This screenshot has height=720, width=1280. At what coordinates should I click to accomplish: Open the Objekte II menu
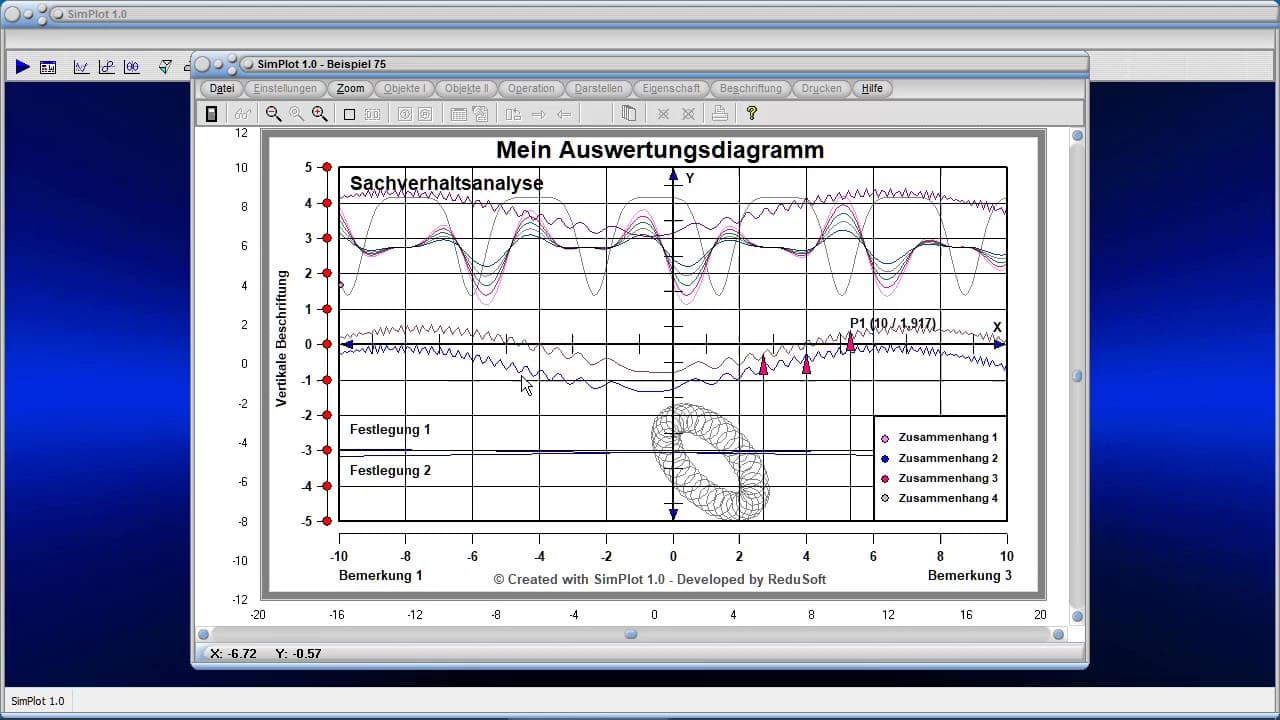466,88
